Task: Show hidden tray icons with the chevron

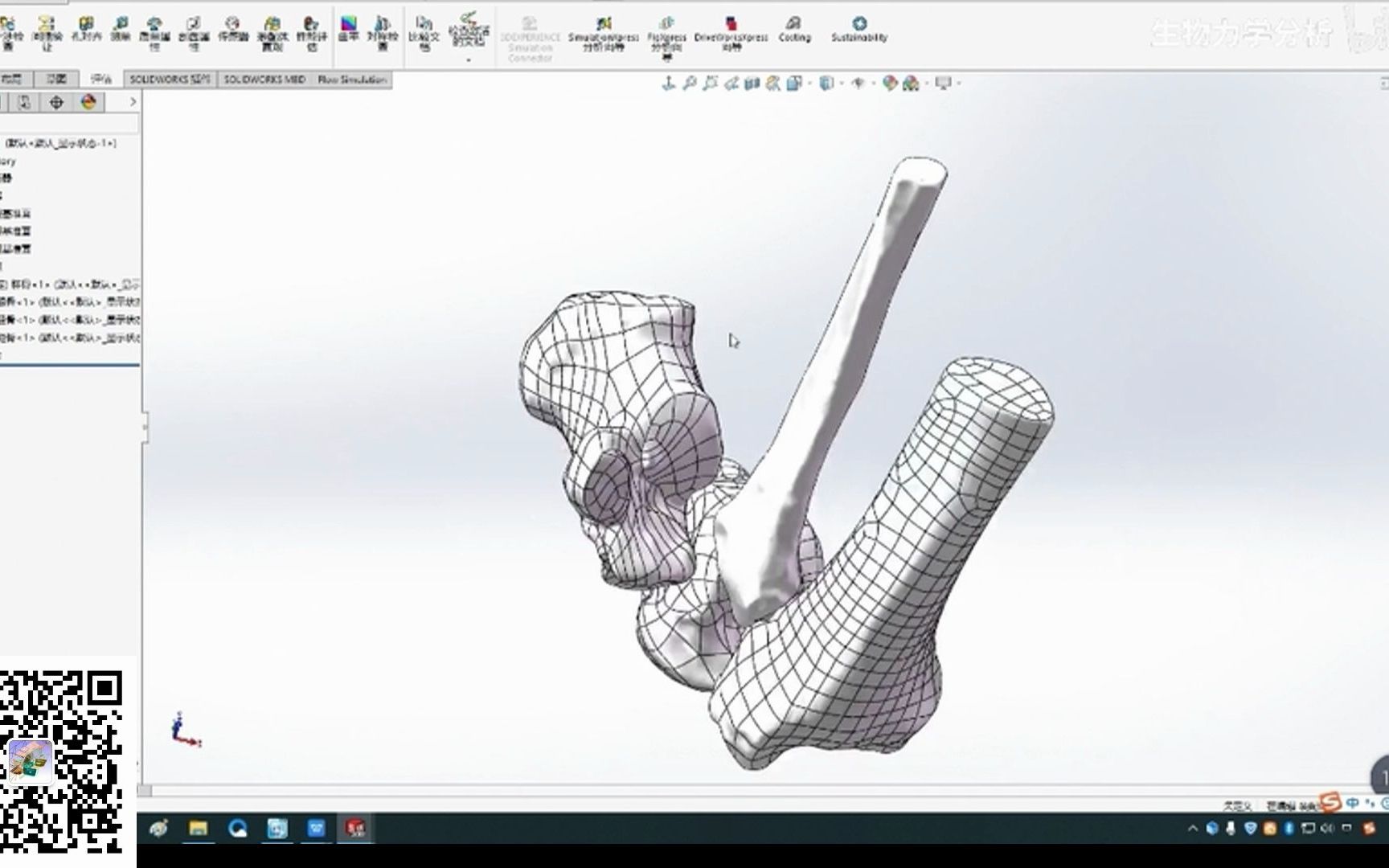Action: (1192, 829)
